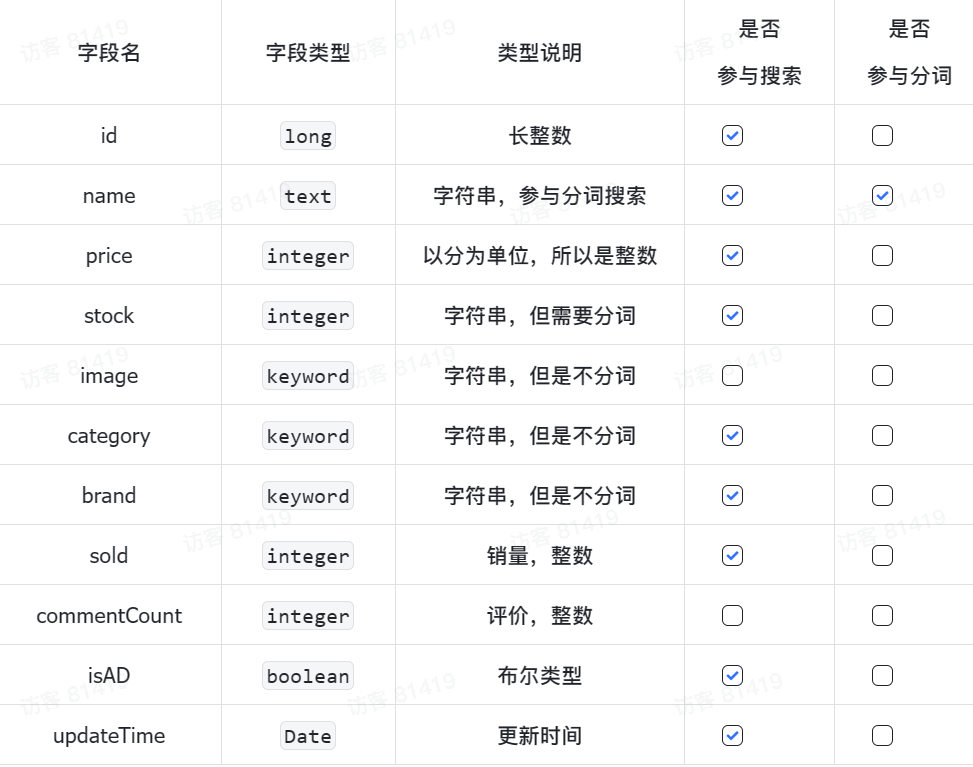
Task: Tick the tokenize checkbox for commentCount row
Action: point(882,616)
